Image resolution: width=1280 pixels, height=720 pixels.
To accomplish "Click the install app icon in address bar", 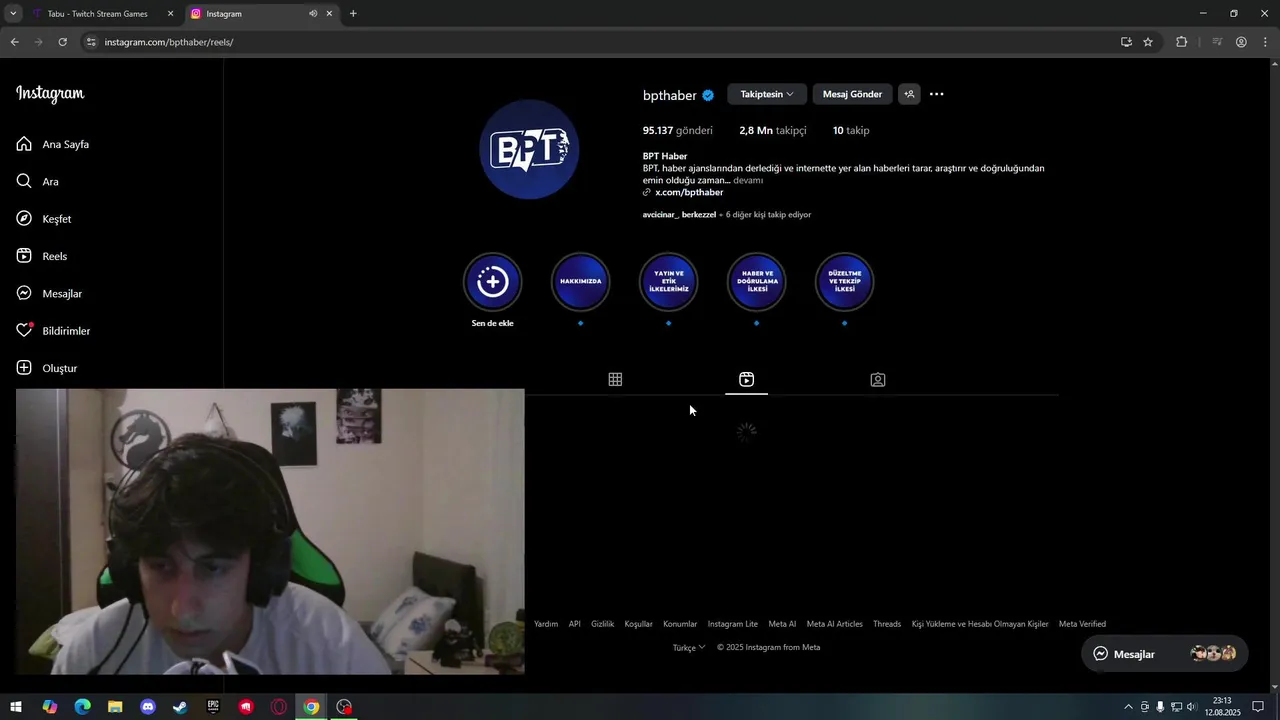I will coord(1126,42).
